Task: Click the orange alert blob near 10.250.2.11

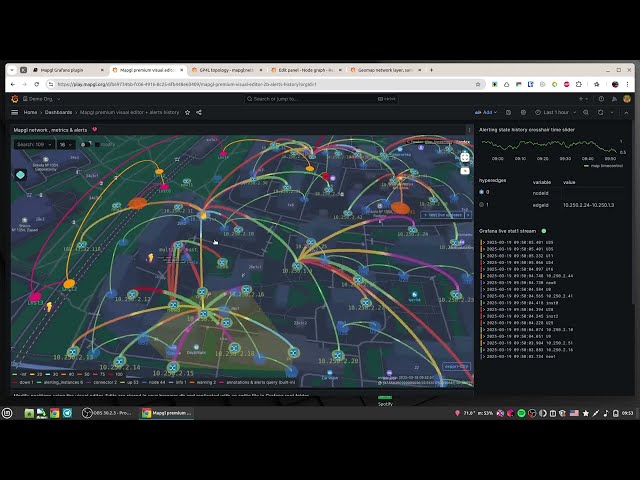Action: pos(137,203)
